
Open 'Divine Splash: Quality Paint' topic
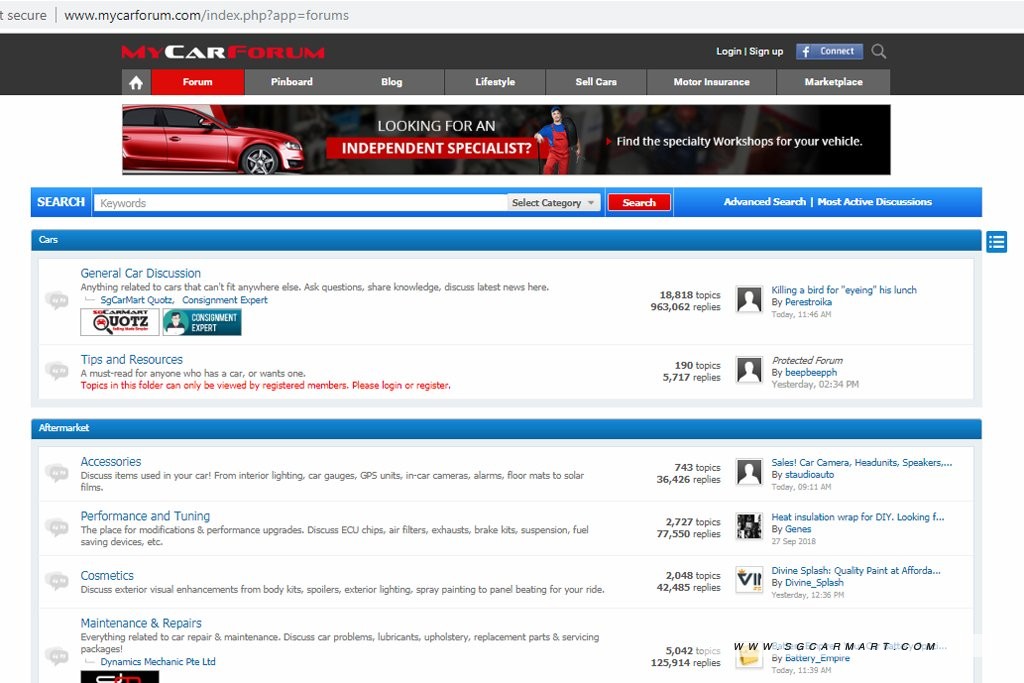856,570
